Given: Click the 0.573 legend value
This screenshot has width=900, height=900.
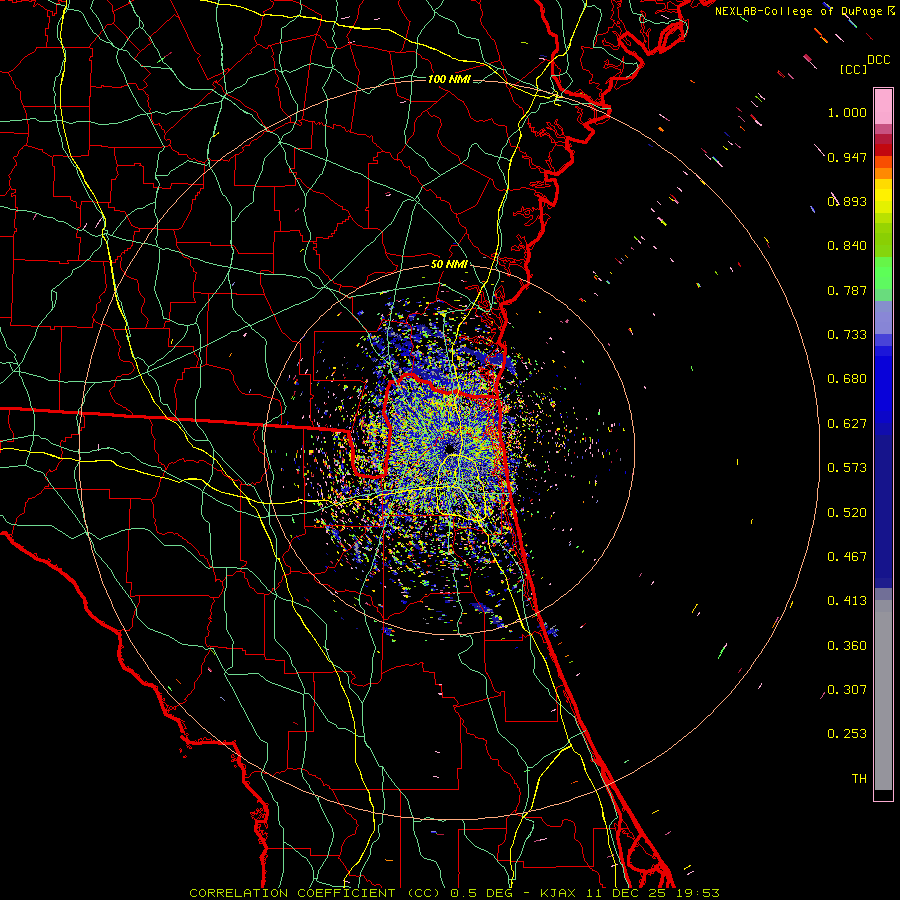Looking at the screenshot, I should pyautogui.click(x=847, y=468).
